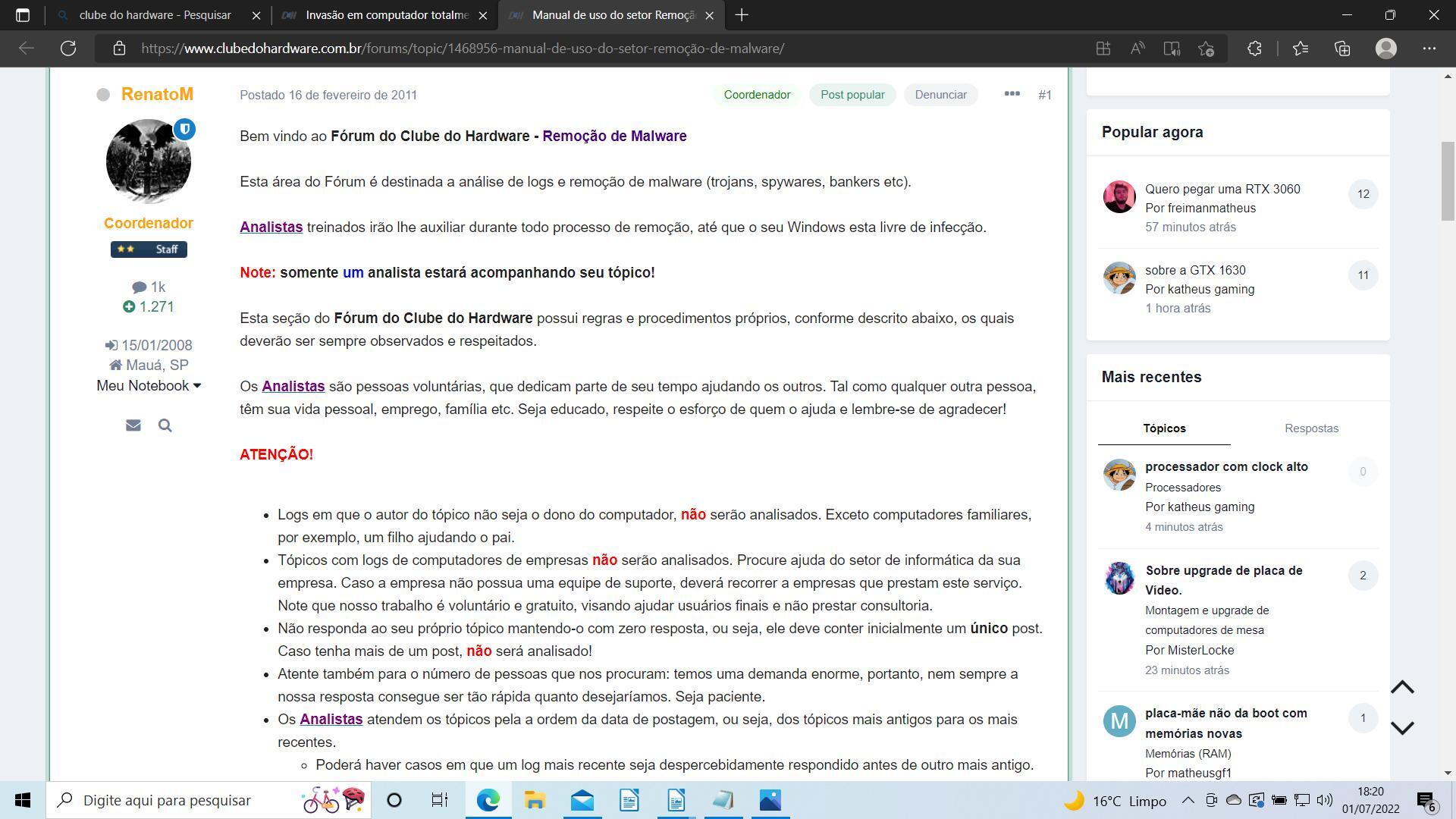The width and height of the screenshot is (1456, 819).
Task: Click the Denunciar button
Action: [940, 95]
